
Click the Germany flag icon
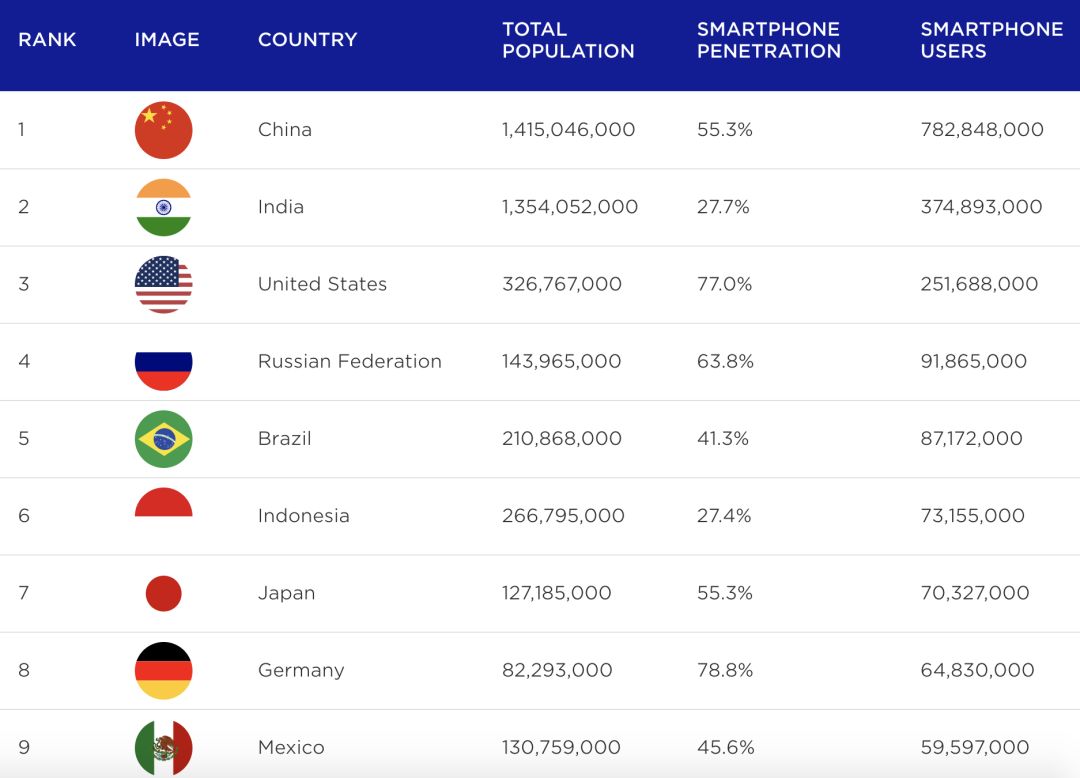(x=163, y=670)
